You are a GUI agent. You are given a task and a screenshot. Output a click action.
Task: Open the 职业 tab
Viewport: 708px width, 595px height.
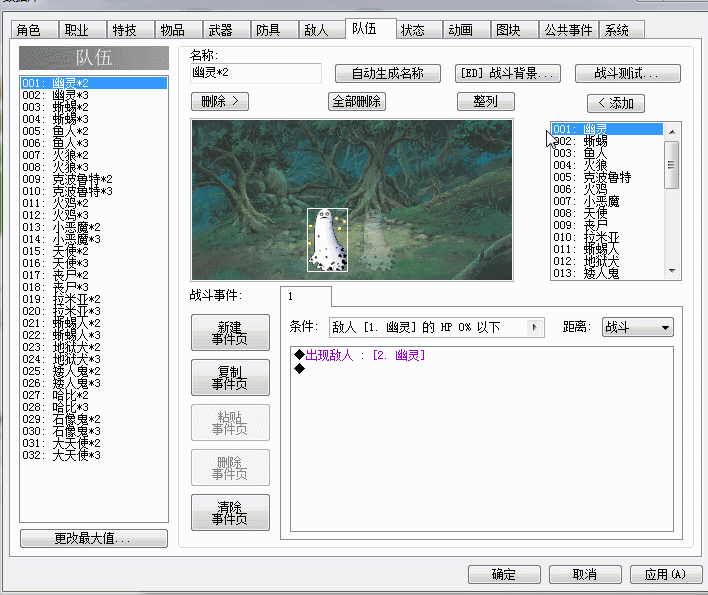(83, 30)
